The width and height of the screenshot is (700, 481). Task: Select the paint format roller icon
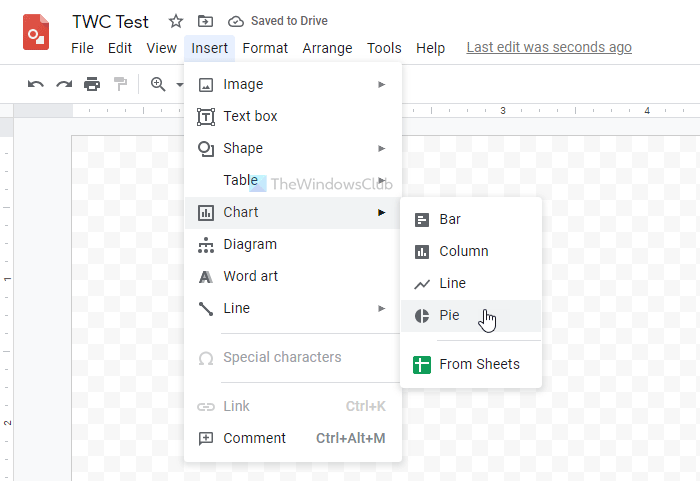point(120,84)
